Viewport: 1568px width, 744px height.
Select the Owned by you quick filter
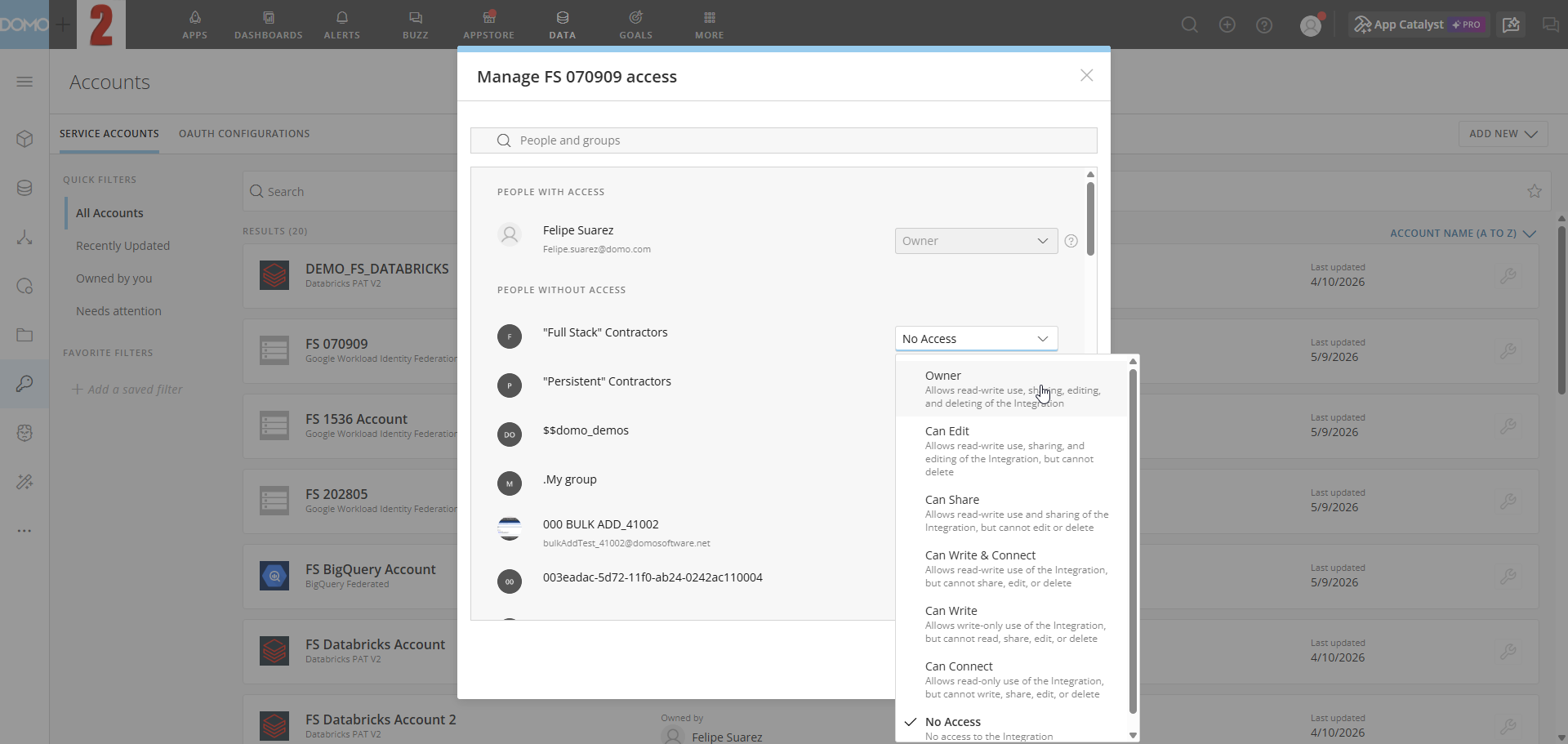tap(114, 278)
